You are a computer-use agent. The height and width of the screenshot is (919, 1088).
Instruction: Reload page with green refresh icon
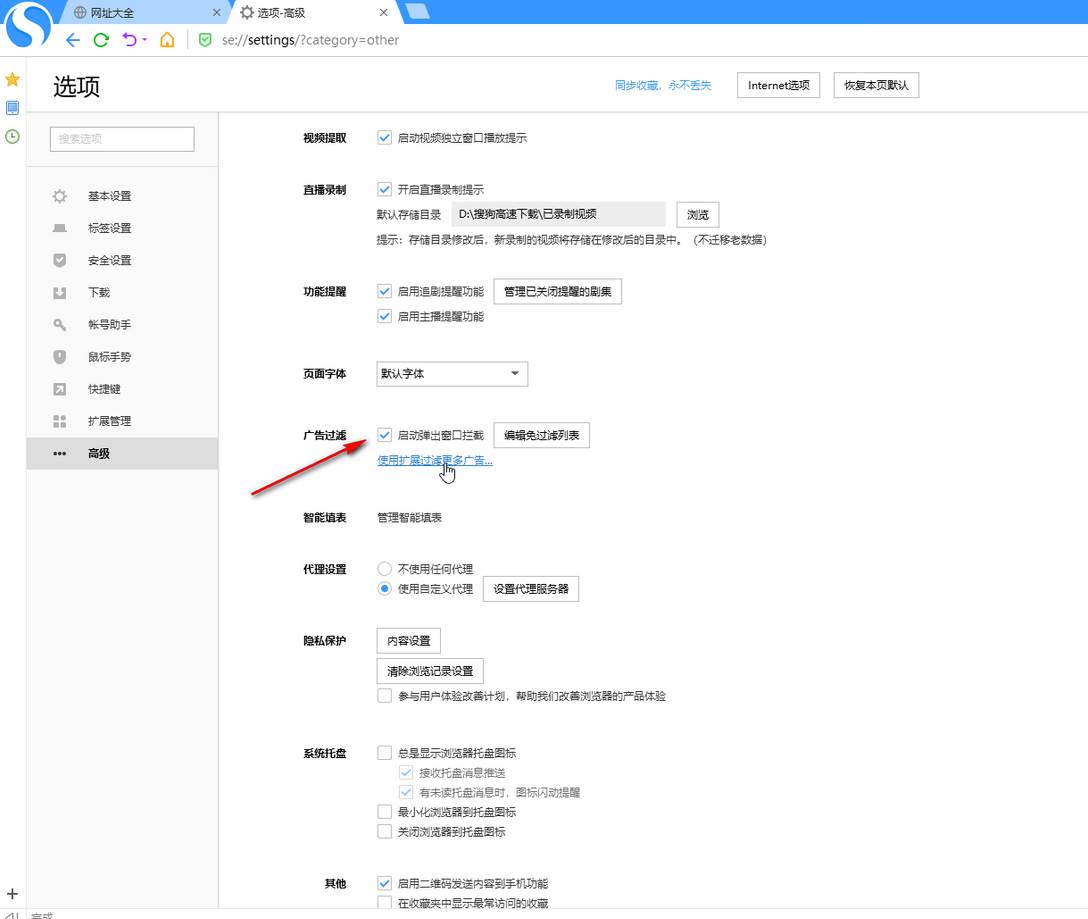(101, 40)
